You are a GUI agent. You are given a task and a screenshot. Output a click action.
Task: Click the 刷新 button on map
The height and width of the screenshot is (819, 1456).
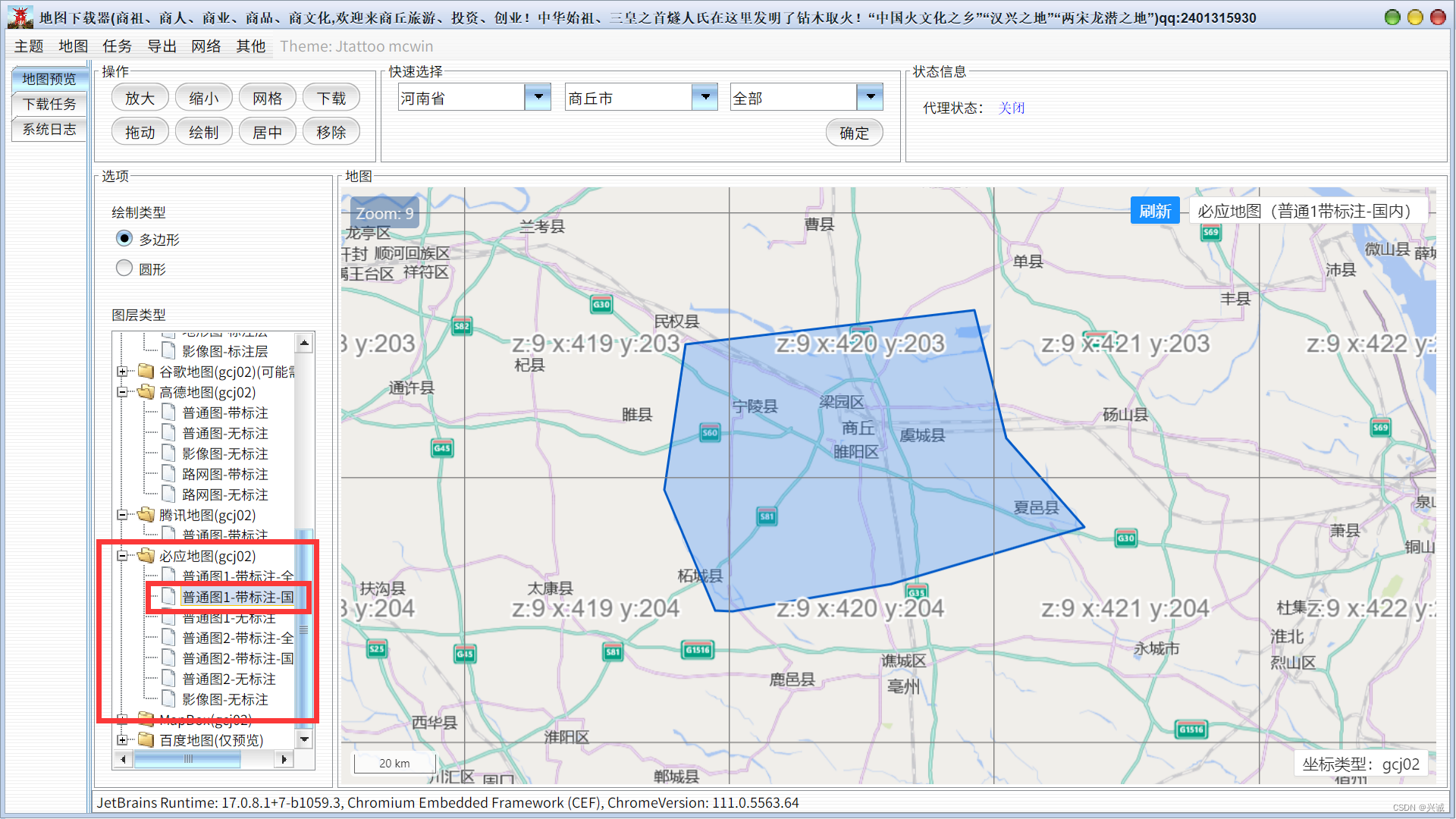click(1154, 212)
